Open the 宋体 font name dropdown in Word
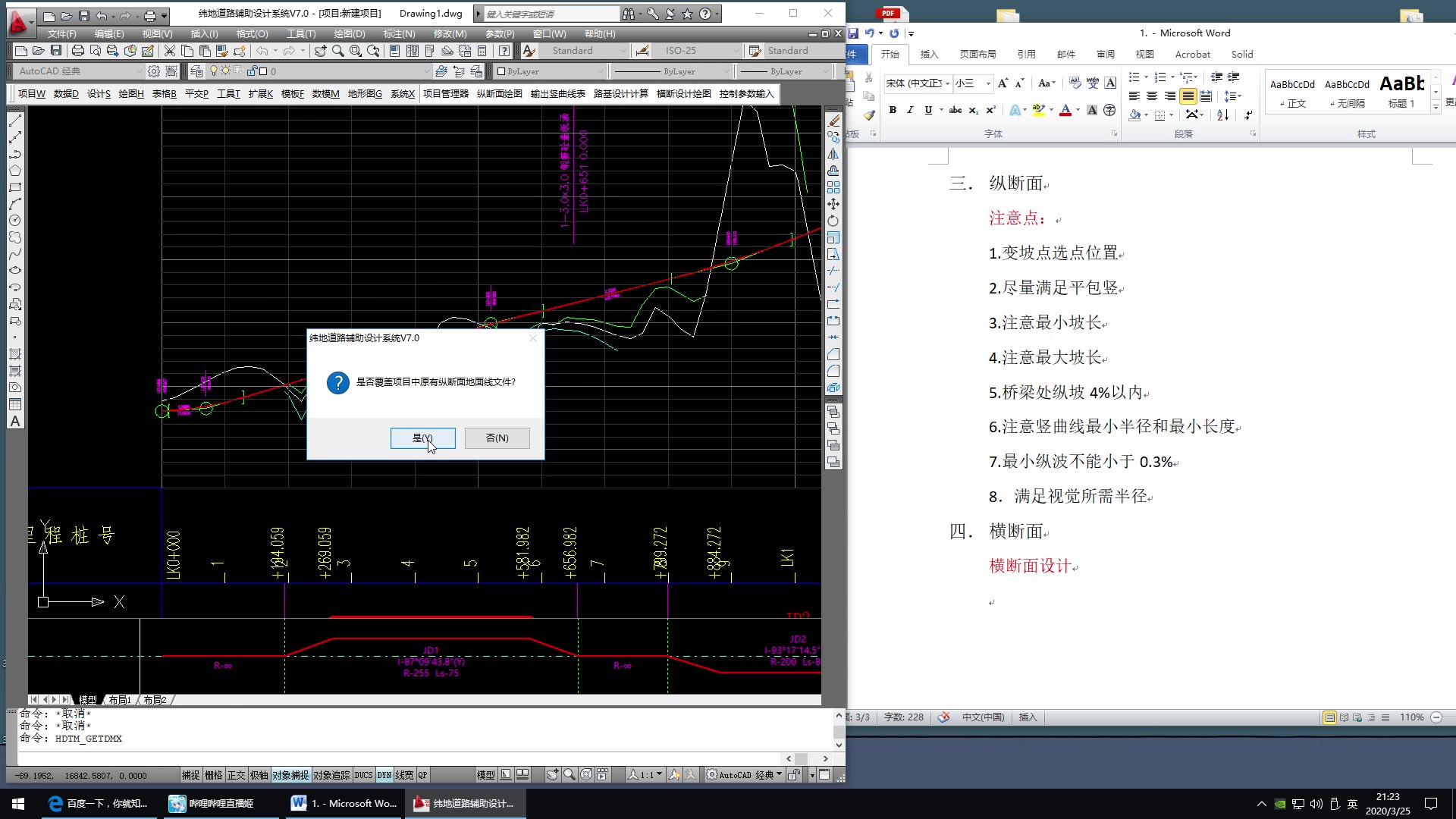This screenshot has width=1456, height=819. [918, 83]
